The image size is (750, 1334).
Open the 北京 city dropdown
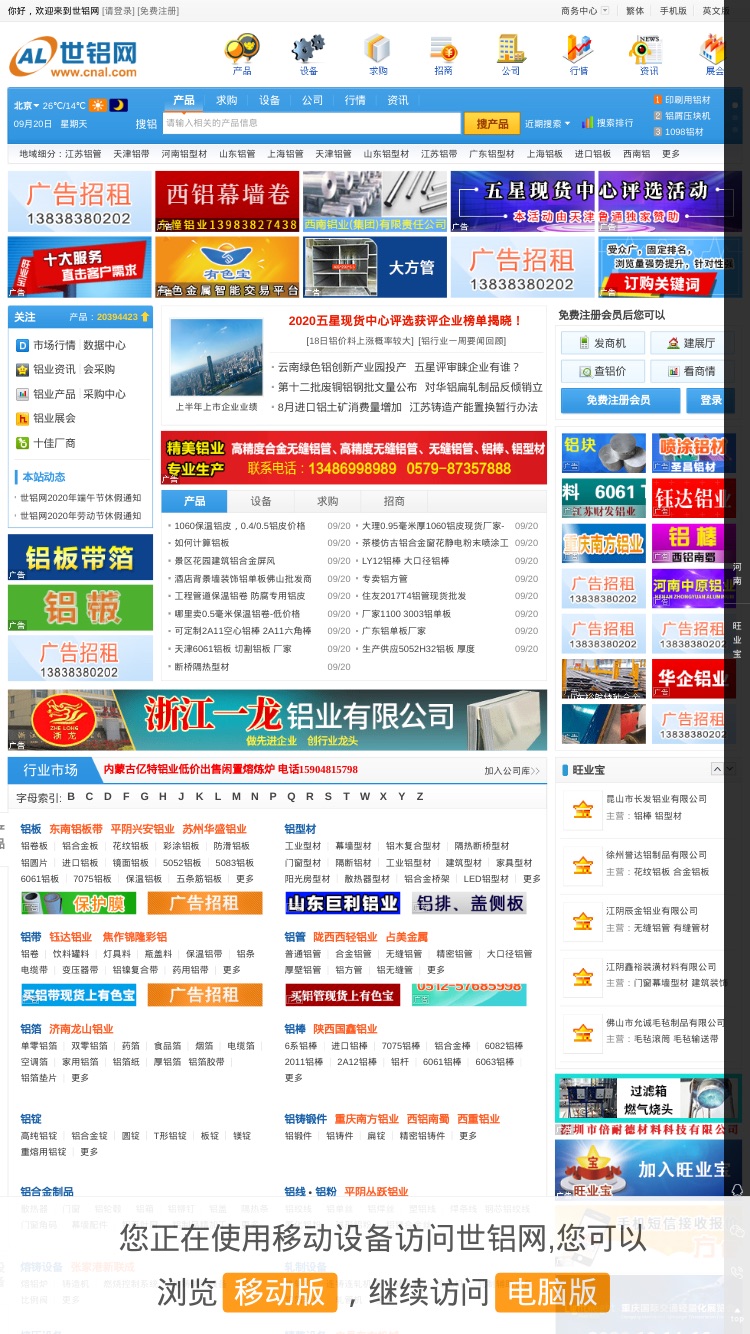[25, 105]
